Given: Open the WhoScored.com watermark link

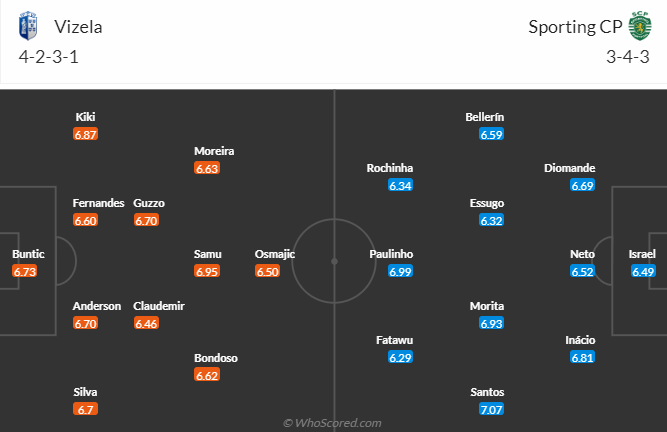Looking at the screenshot, I should (332, 423).
